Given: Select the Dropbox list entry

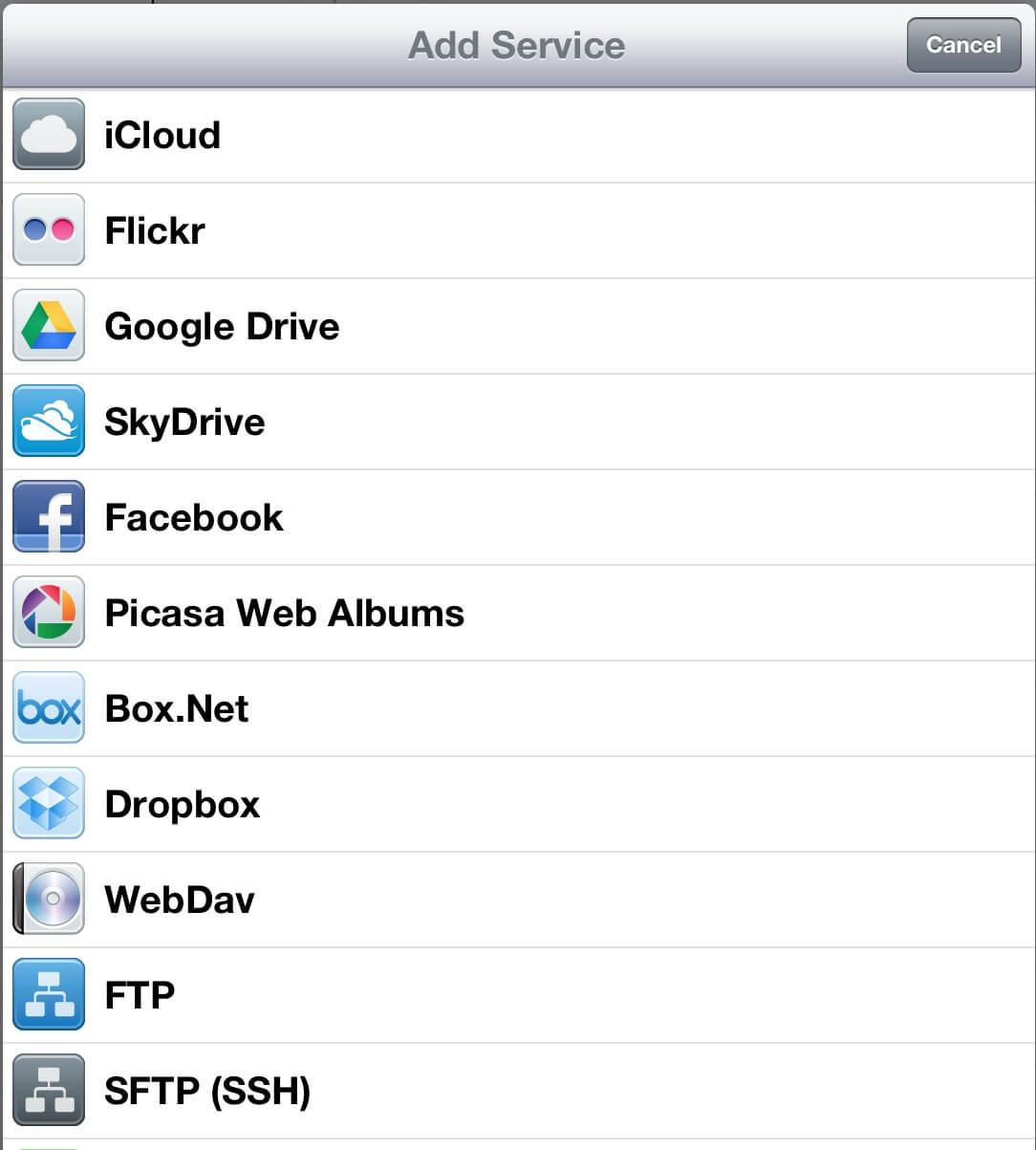Looking at the screenshot, I should tap(518, 804).
